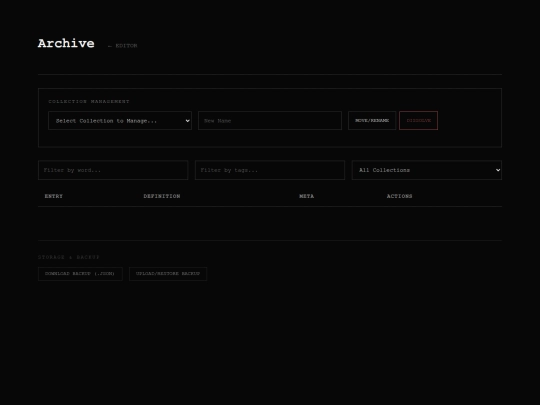Click Download Backup (.json) button
540x405 pixels.
point(80,274)
